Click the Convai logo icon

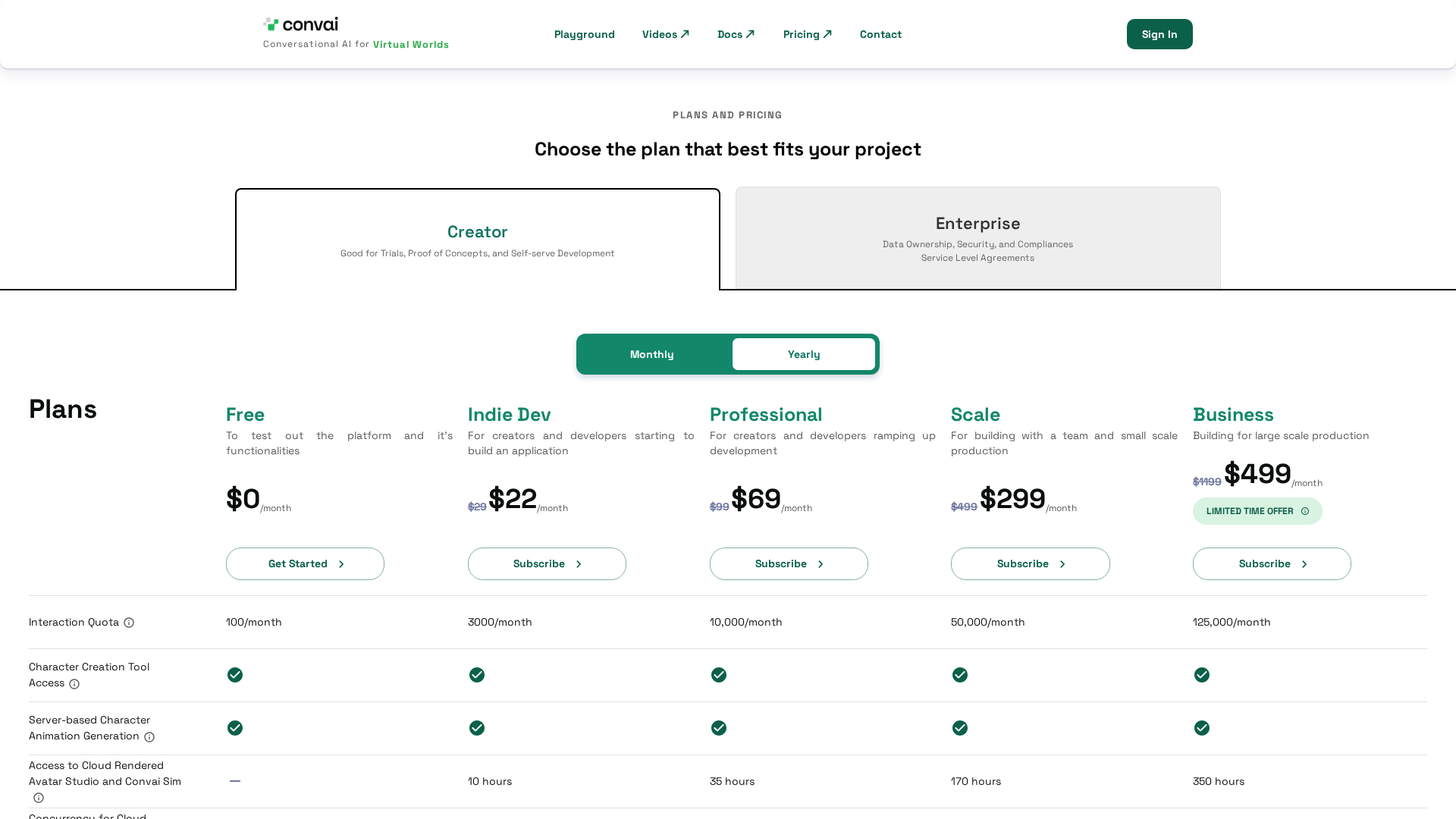click(271, 24)
